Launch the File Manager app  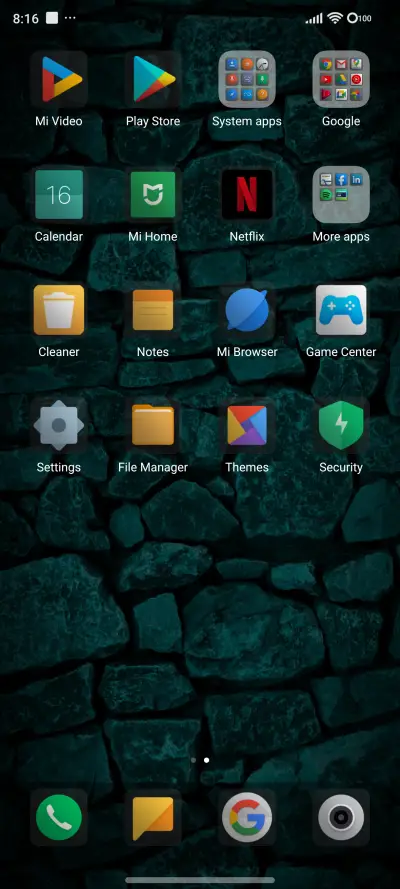tap(153, 425)
